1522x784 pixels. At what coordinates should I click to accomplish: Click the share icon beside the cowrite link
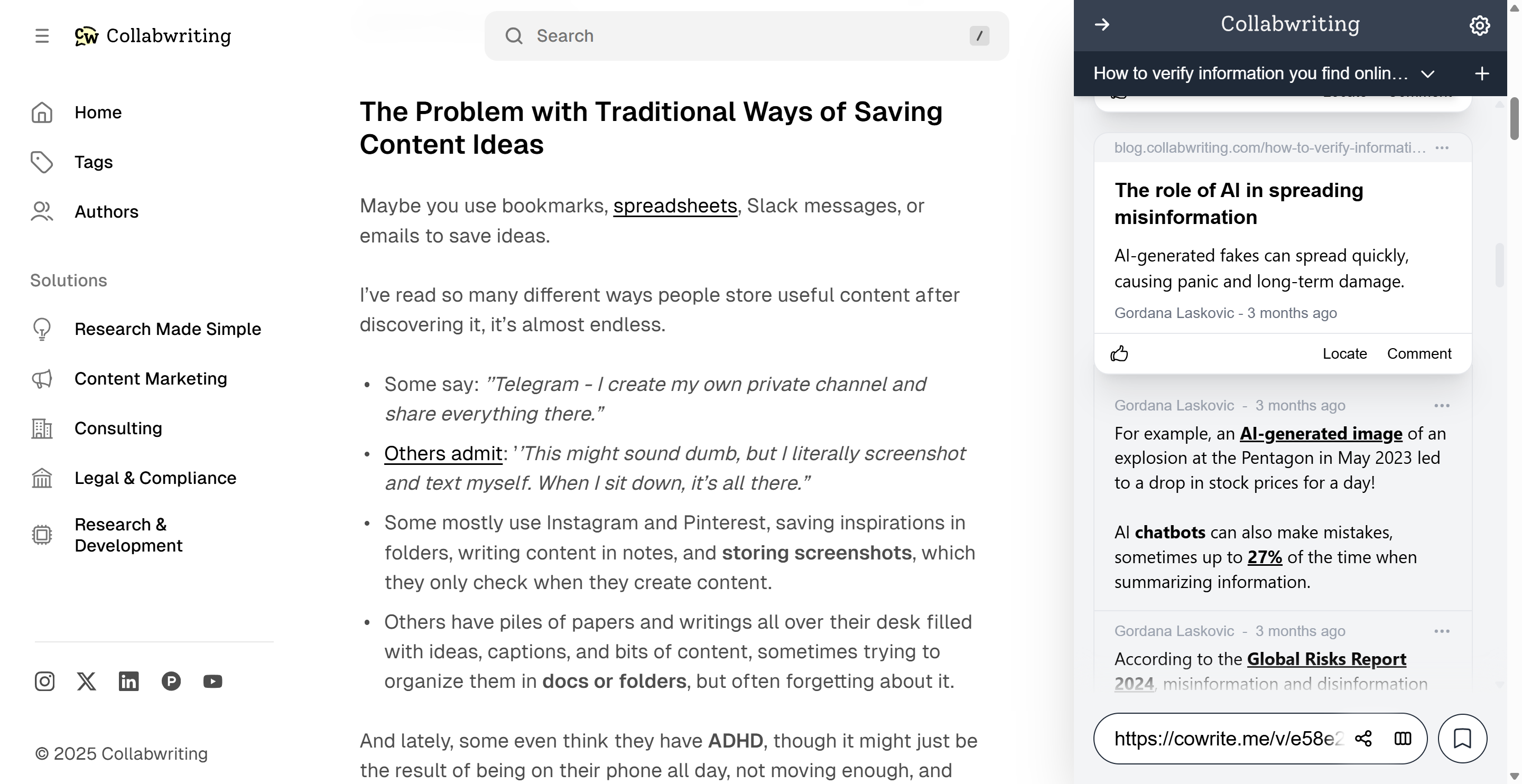tap(1363, 739)
